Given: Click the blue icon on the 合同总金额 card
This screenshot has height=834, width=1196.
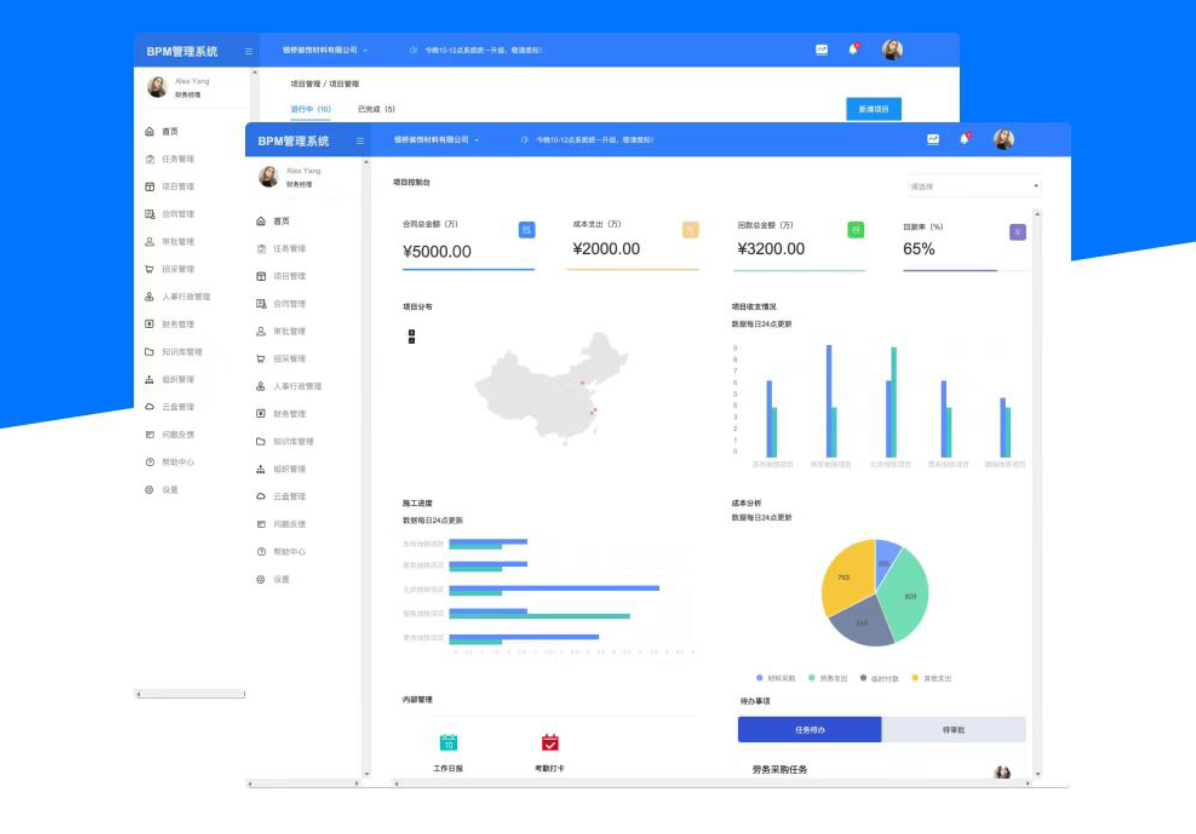Looking at the screenshot, I should (527, 230).
